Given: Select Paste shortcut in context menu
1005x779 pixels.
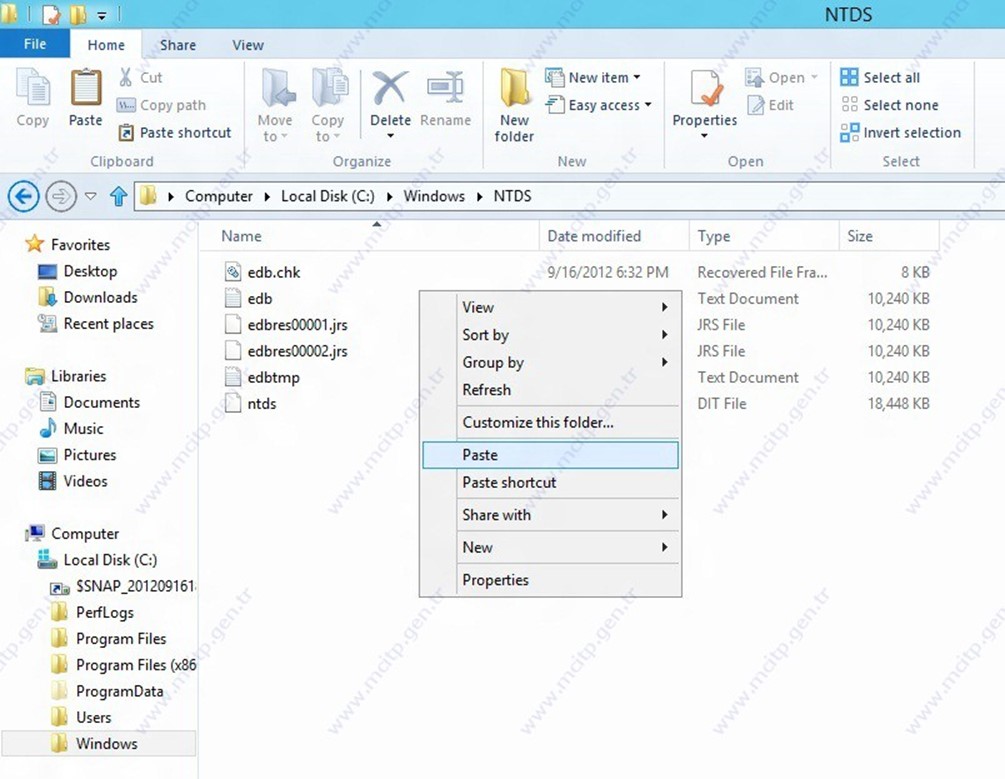Looking at the screenshot, I should [x=551, y=482].
